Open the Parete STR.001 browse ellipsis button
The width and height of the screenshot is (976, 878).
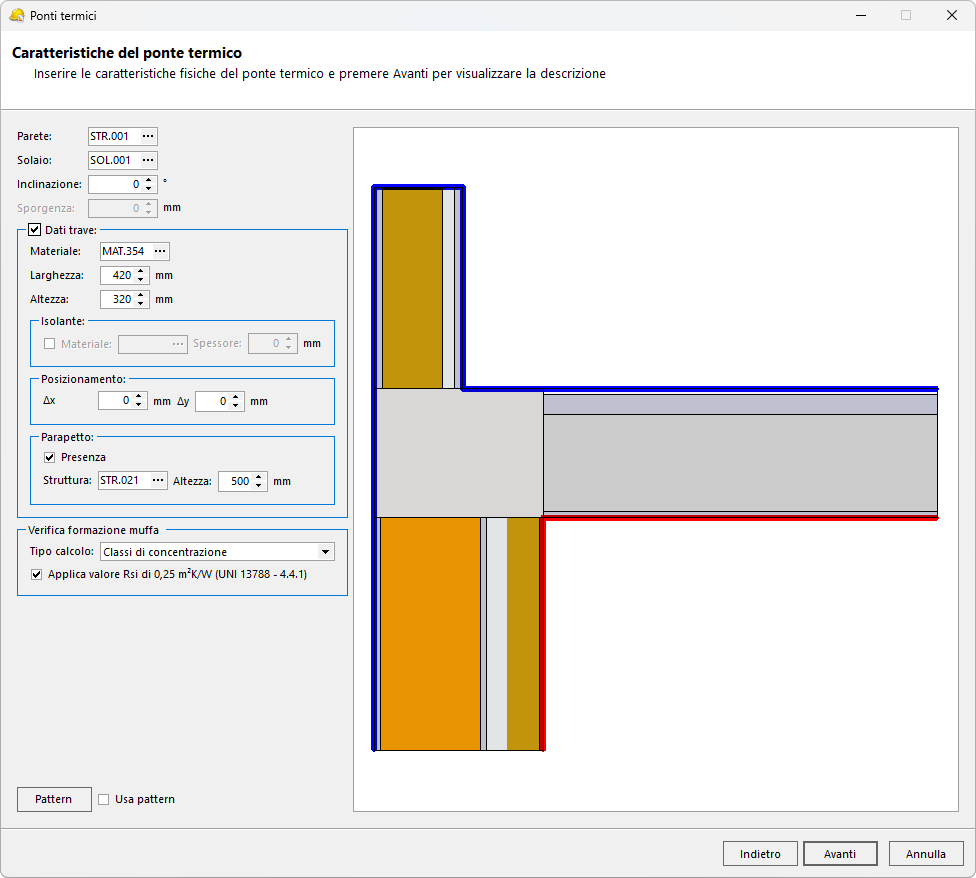[148, 136]
